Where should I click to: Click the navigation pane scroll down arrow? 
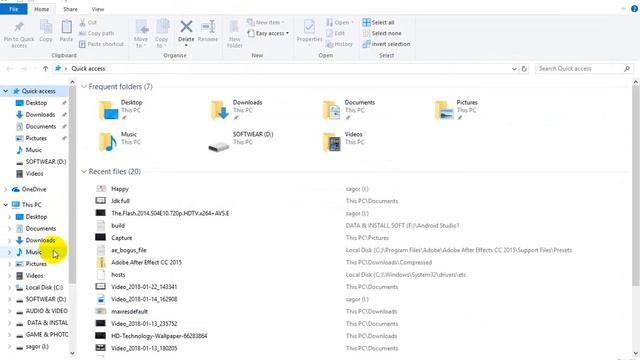point(72,353)
